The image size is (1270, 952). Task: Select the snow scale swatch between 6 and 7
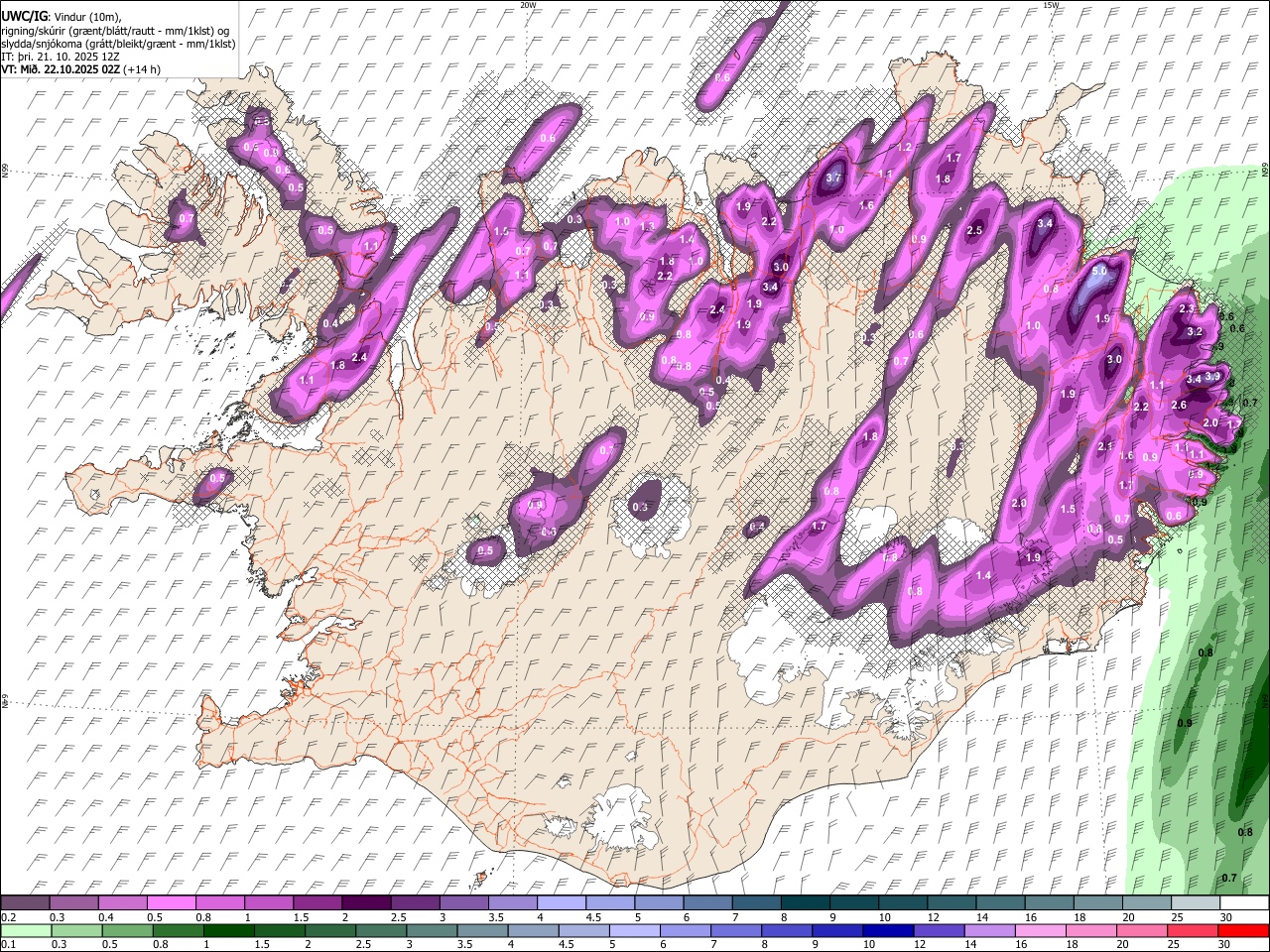click(708, 903)
